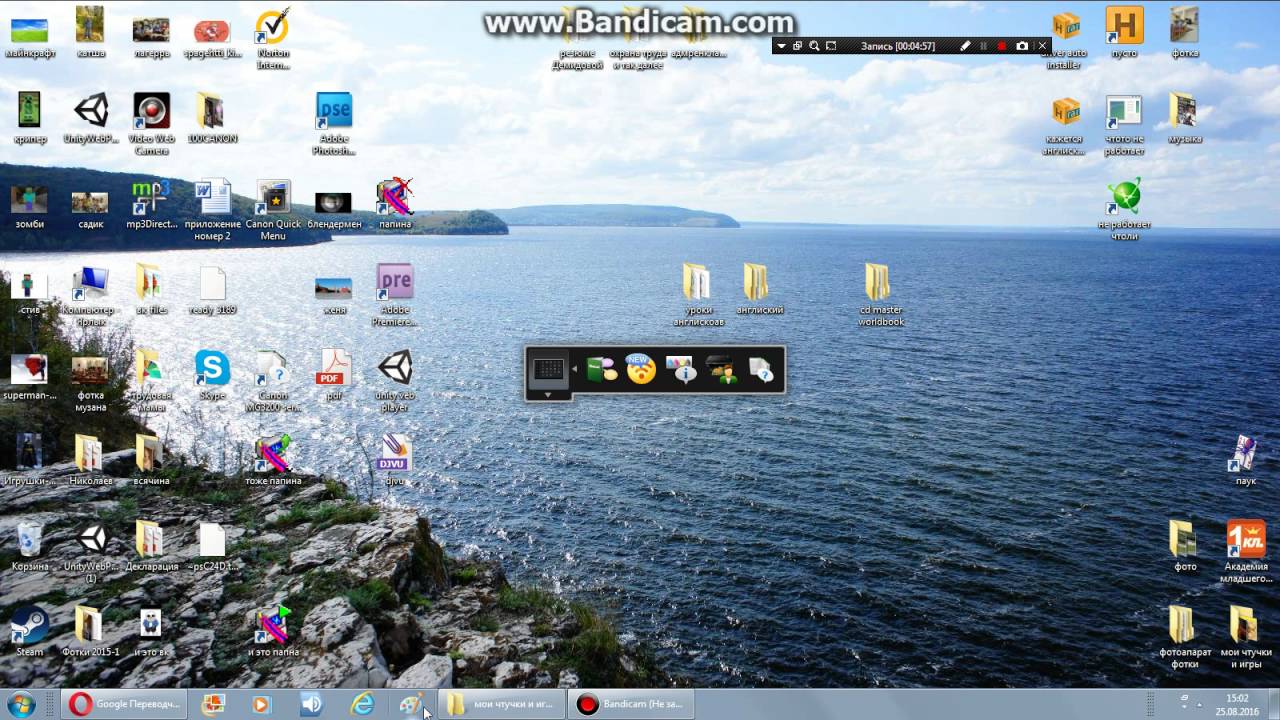1280x720 pixels.
Task: Open the speaker volume icon in taskbar
Action: coord(311,704)
